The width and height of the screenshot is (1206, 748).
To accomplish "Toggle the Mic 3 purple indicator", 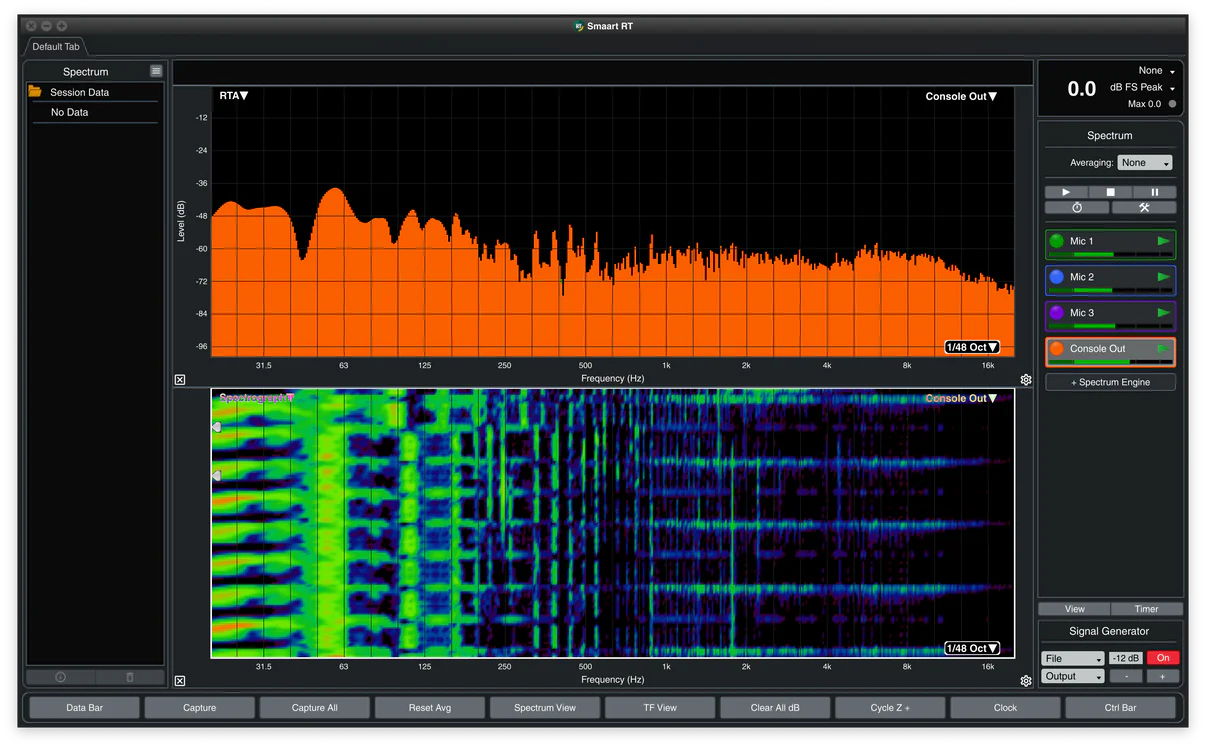I will (x=1057, y=313).
